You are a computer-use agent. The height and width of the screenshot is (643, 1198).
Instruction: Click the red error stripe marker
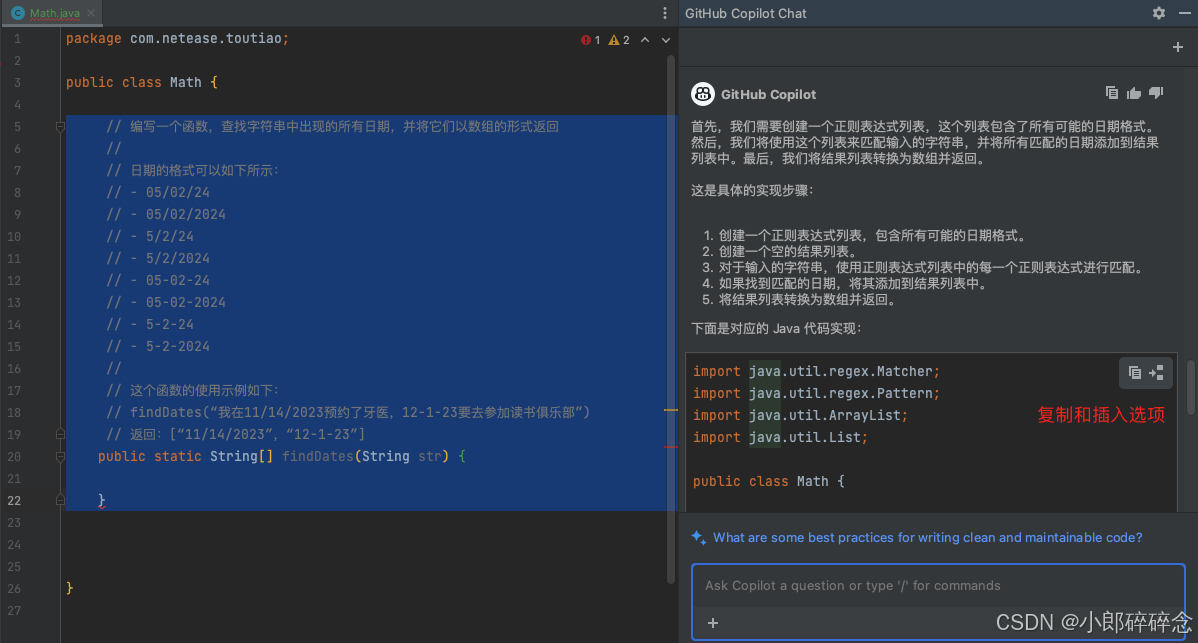point(671,447)
